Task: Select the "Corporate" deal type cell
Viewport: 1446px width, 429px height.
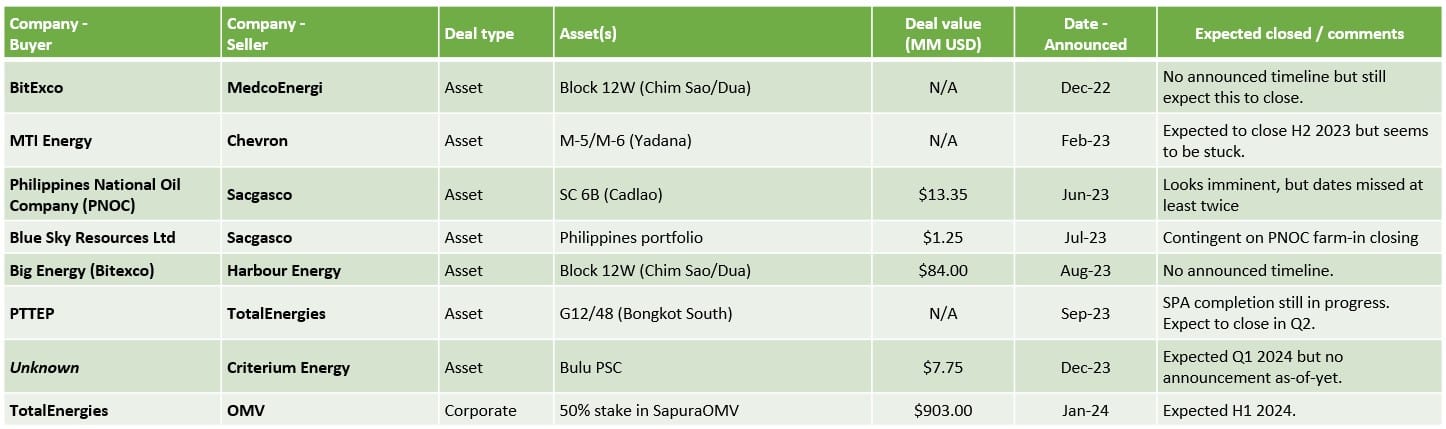Action: click(480, 411)
